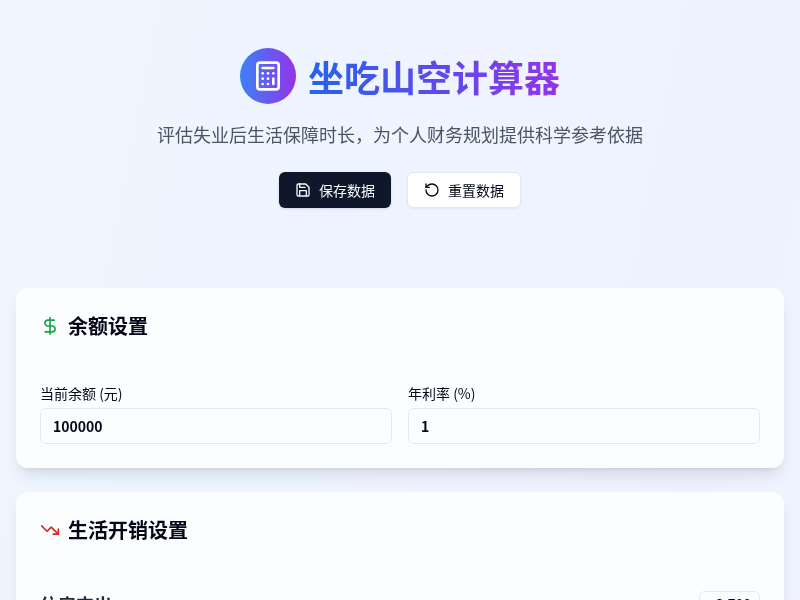Click the empty page background below the buttons
Viewport: 800px width, 600px height.
[x=400, y=245]
